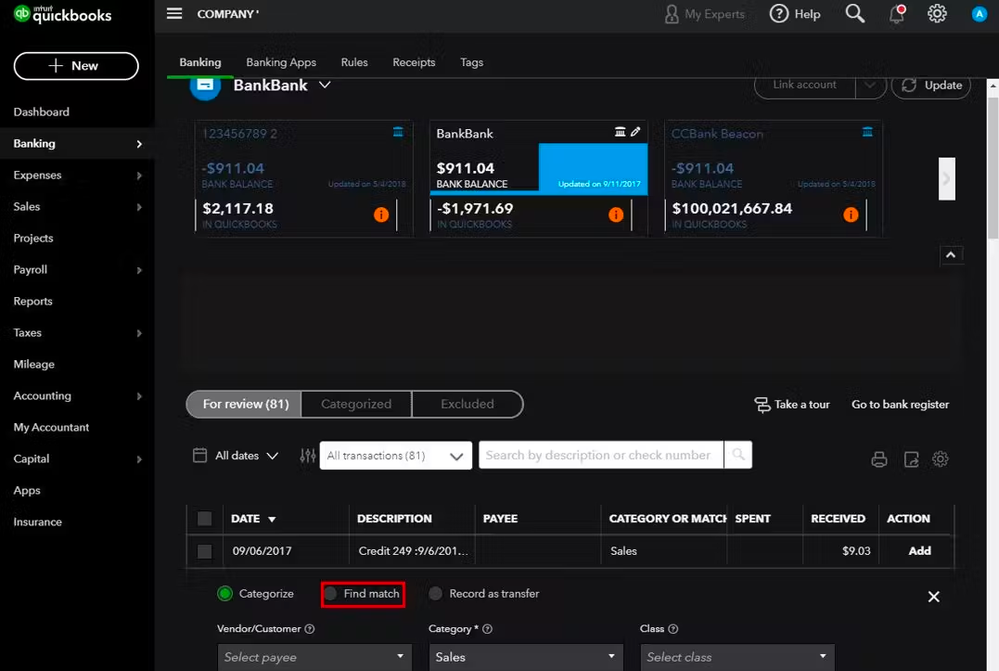Select the Categorize radio button
The image size is (999, 671).
225,594
